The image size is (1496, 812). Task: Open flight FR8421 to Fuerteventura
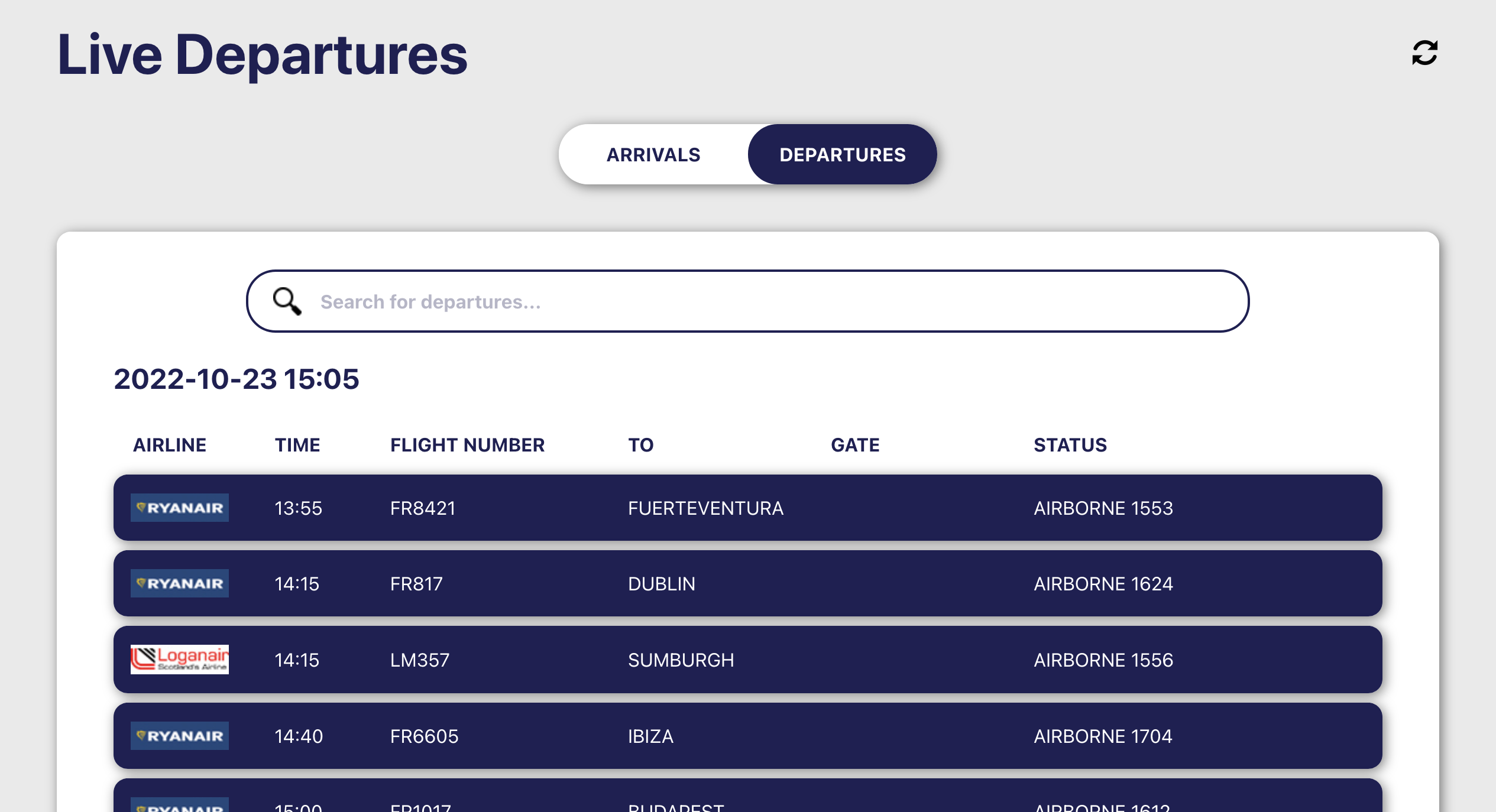(747, 508)
